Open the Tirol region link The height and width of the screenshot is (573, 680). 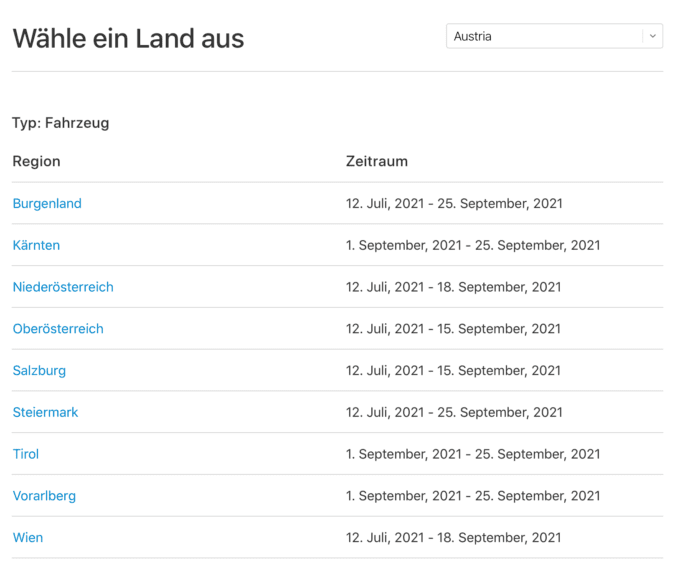pos(26,454)
